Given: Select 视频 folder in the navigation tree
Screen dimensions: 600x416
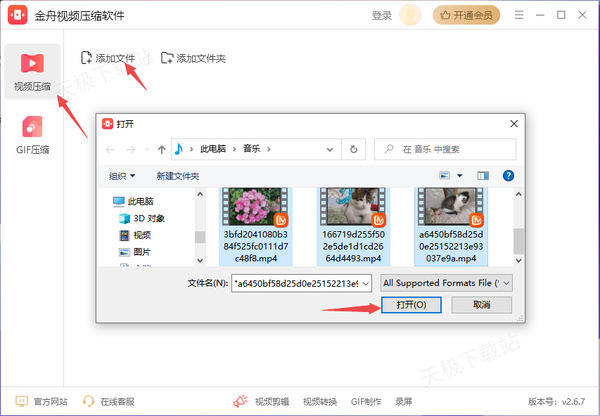Looking at the screenshot, I should (135, 235).
